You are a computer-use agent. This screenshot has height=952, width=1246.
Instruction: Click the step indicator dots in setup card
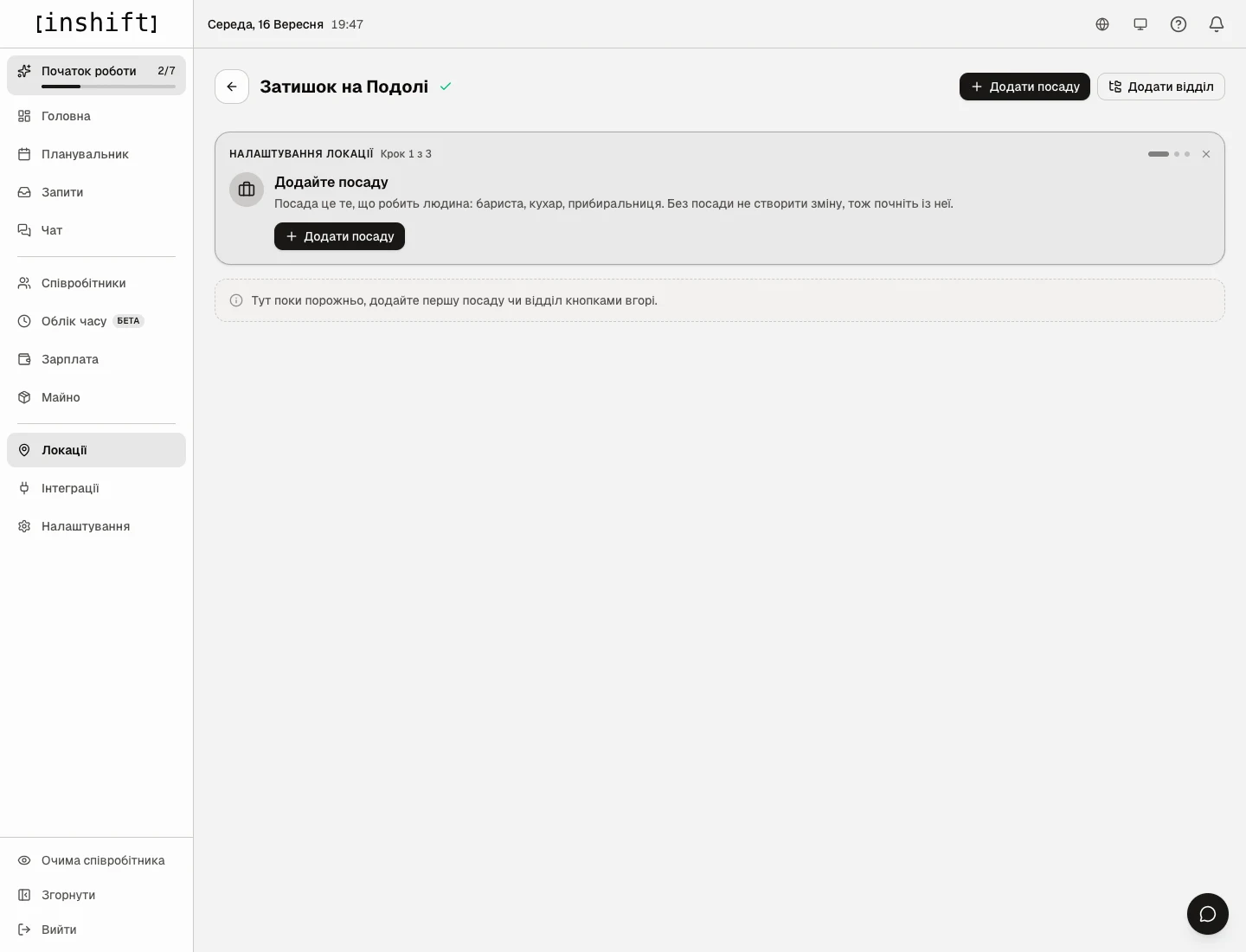coord(1169,154)
